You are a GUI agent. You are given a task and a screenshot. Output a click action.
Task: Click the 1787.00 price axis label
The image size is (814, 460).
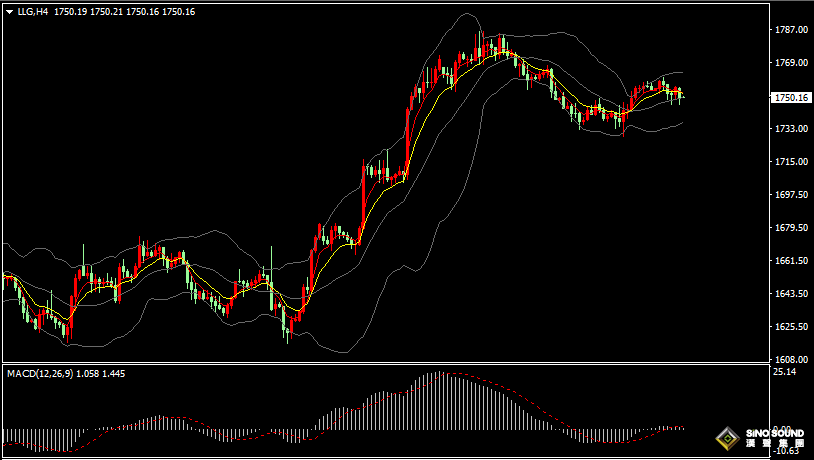click(791, 30)
